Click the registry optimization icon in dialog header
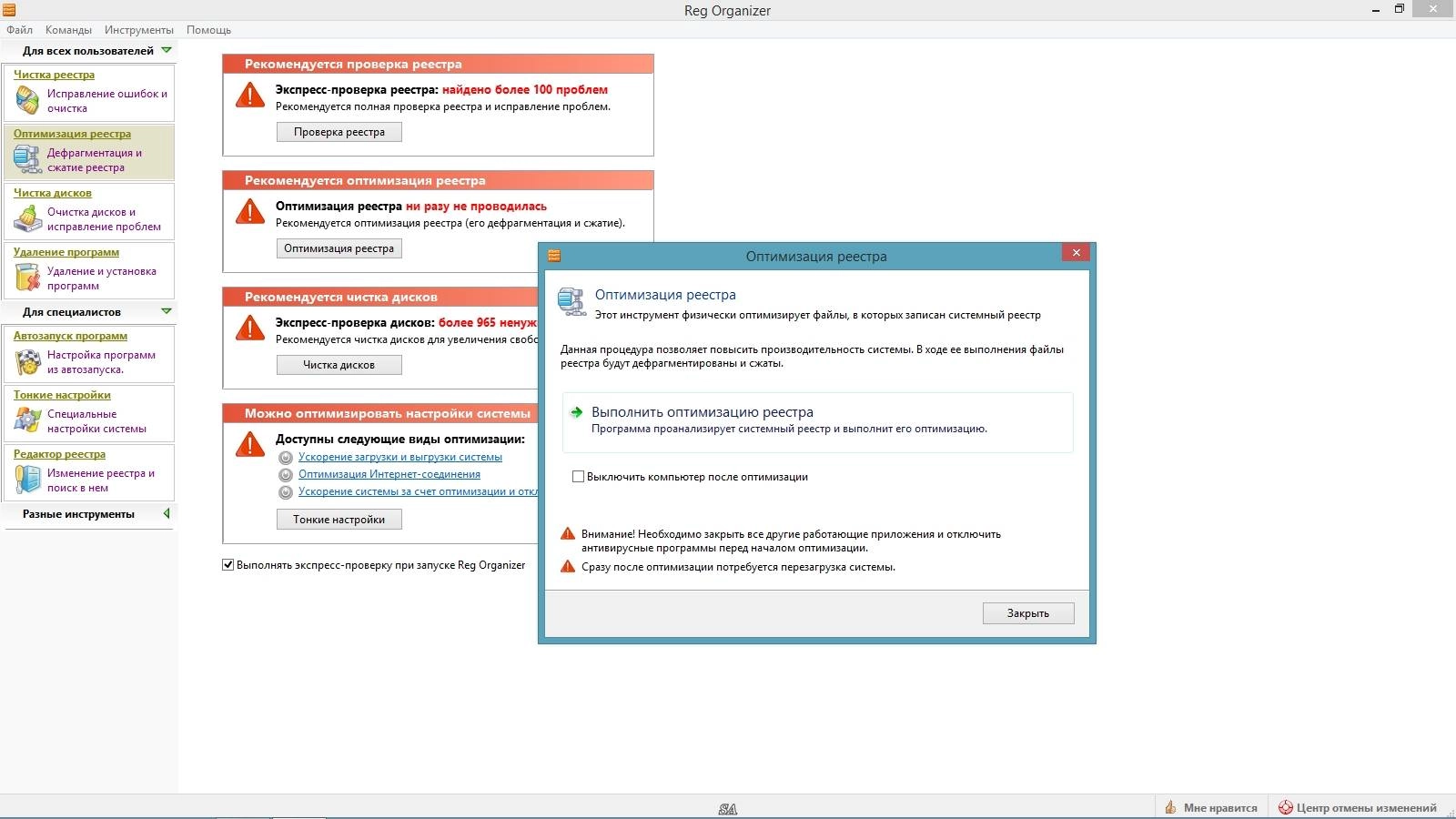 (571, 301)
